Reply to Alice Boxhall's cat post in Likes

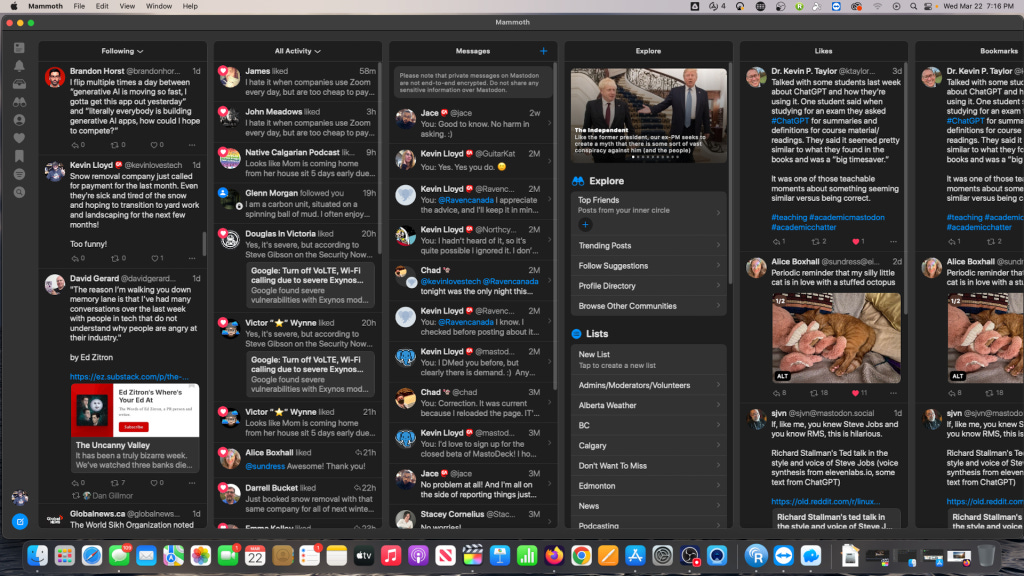pos(779,393)
